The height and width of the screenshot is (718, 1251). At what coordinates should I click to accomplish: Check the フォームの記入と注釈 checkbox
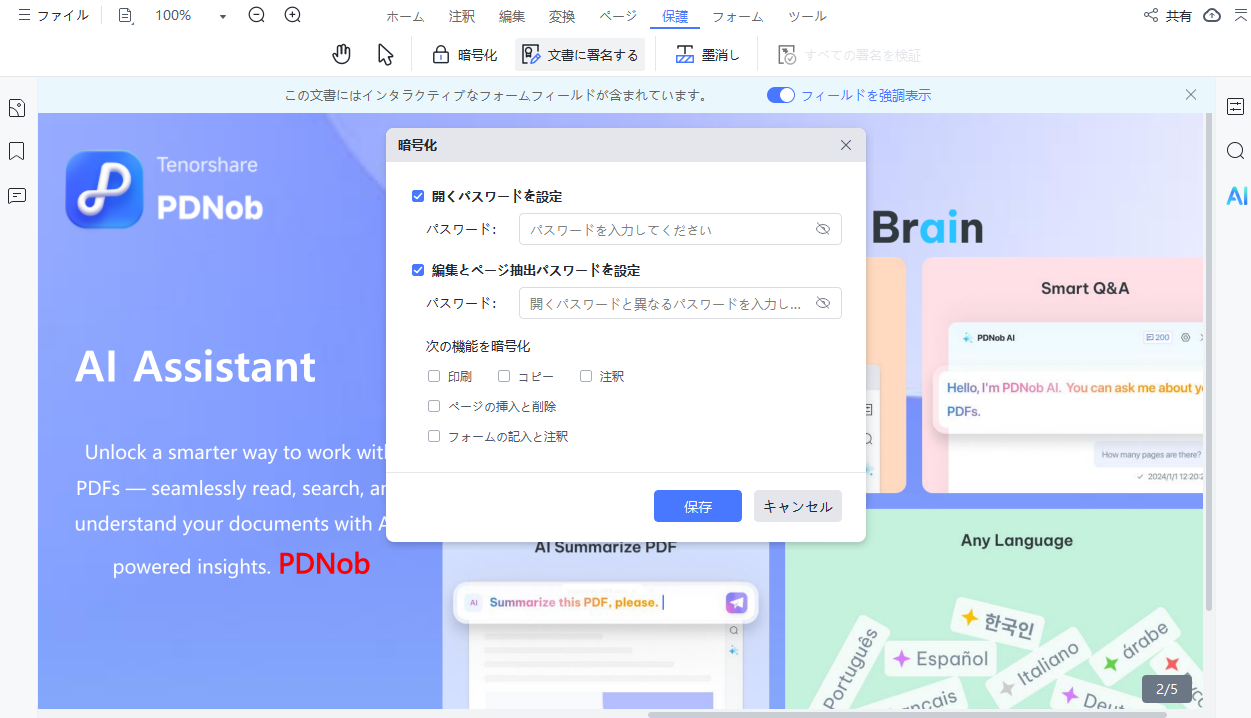pyautogui.click(x=434, y=436)
